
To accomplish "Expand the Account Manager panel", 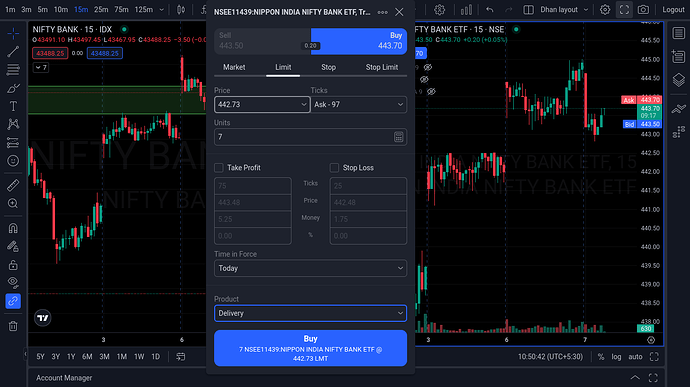I will [635, 378].
